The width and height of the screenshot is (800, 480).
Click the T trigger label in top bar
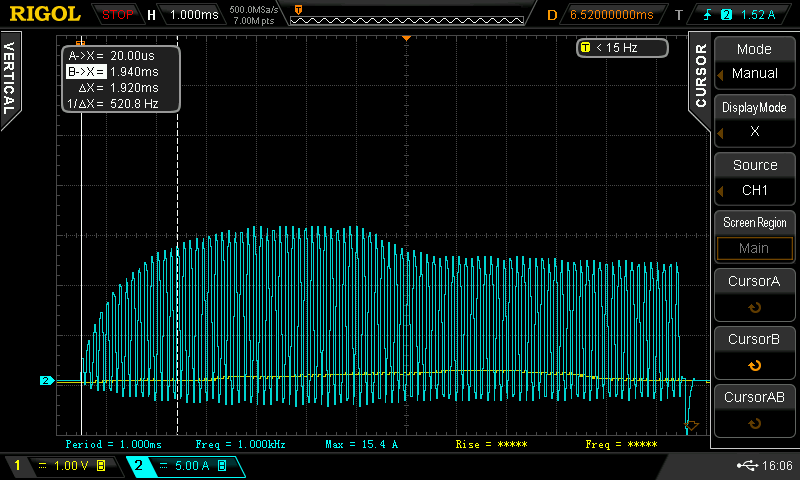[x=679, y=15]
